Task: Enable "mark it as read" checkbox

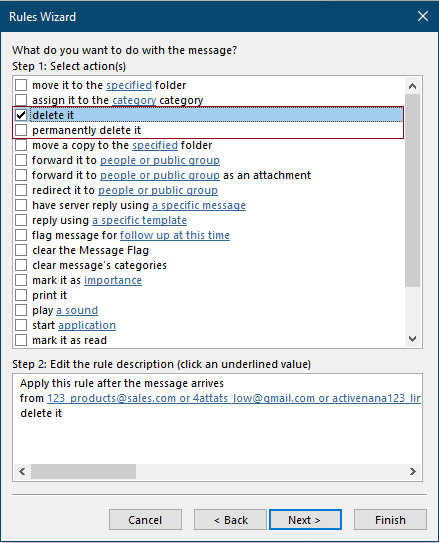Action: 21,340
